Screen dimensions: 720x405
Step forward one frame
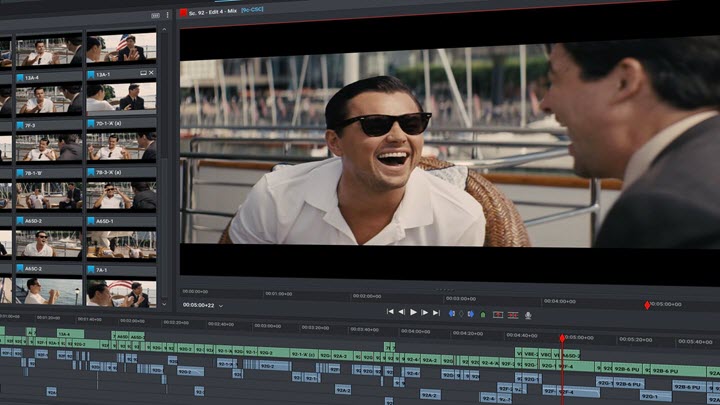pyautogui.click(x=425, y=313)
